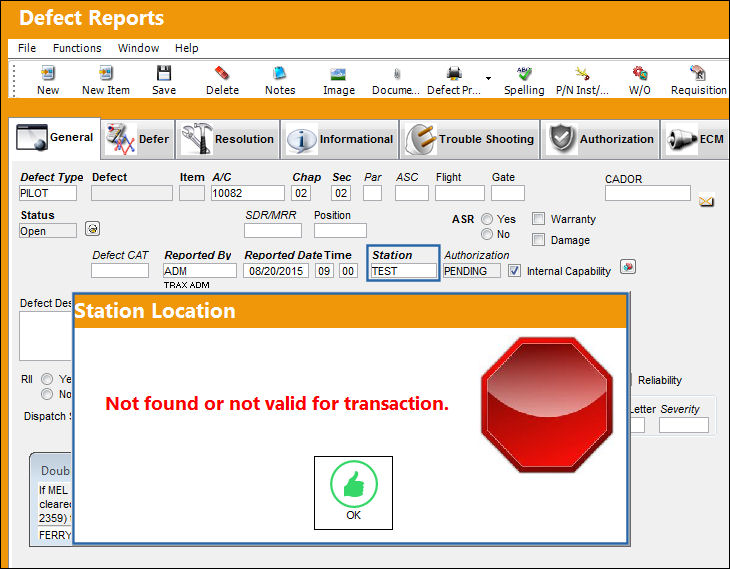Open the File menu

click(x=27, y=48)
